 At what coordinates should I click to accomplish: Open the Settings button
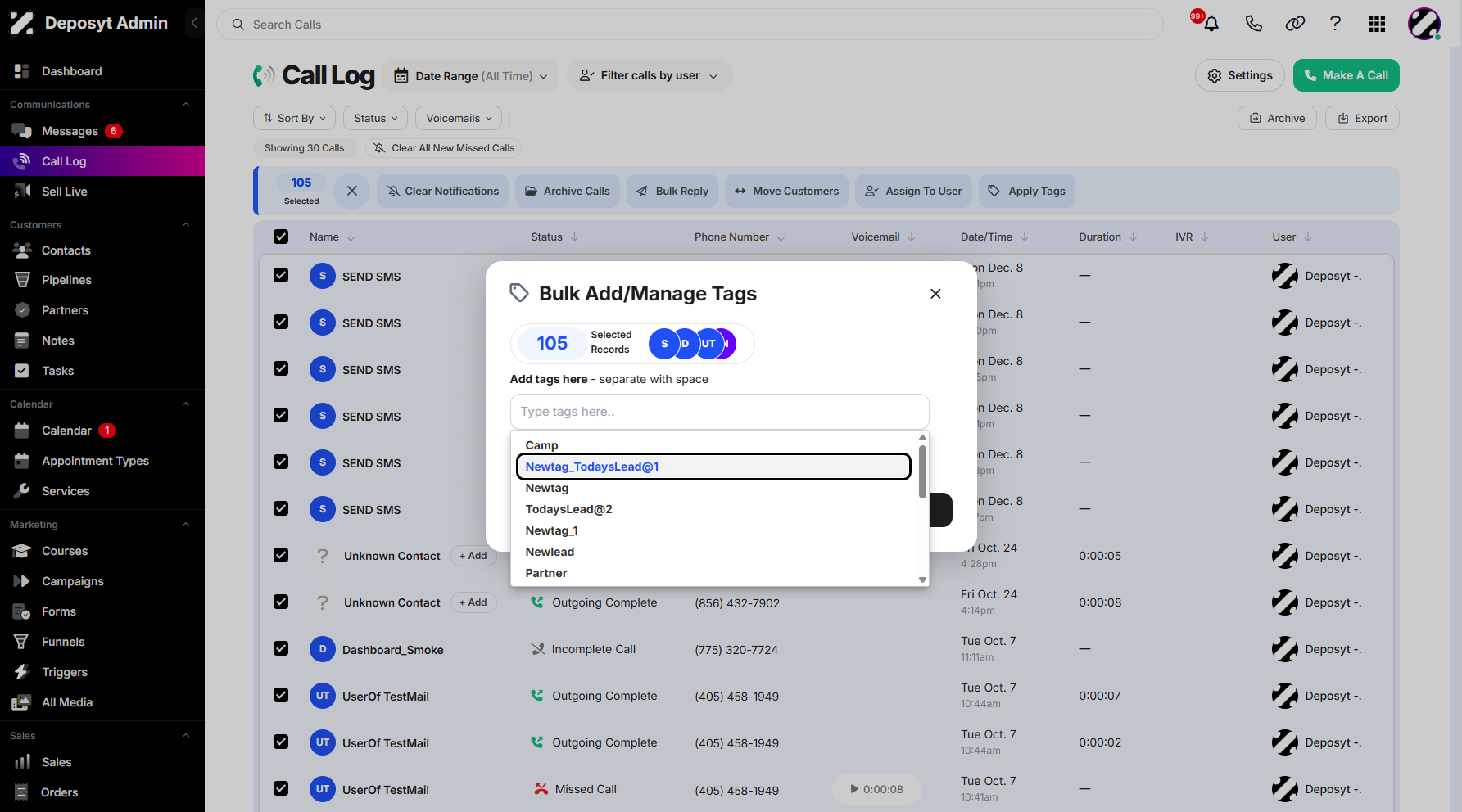(1239, 75)
